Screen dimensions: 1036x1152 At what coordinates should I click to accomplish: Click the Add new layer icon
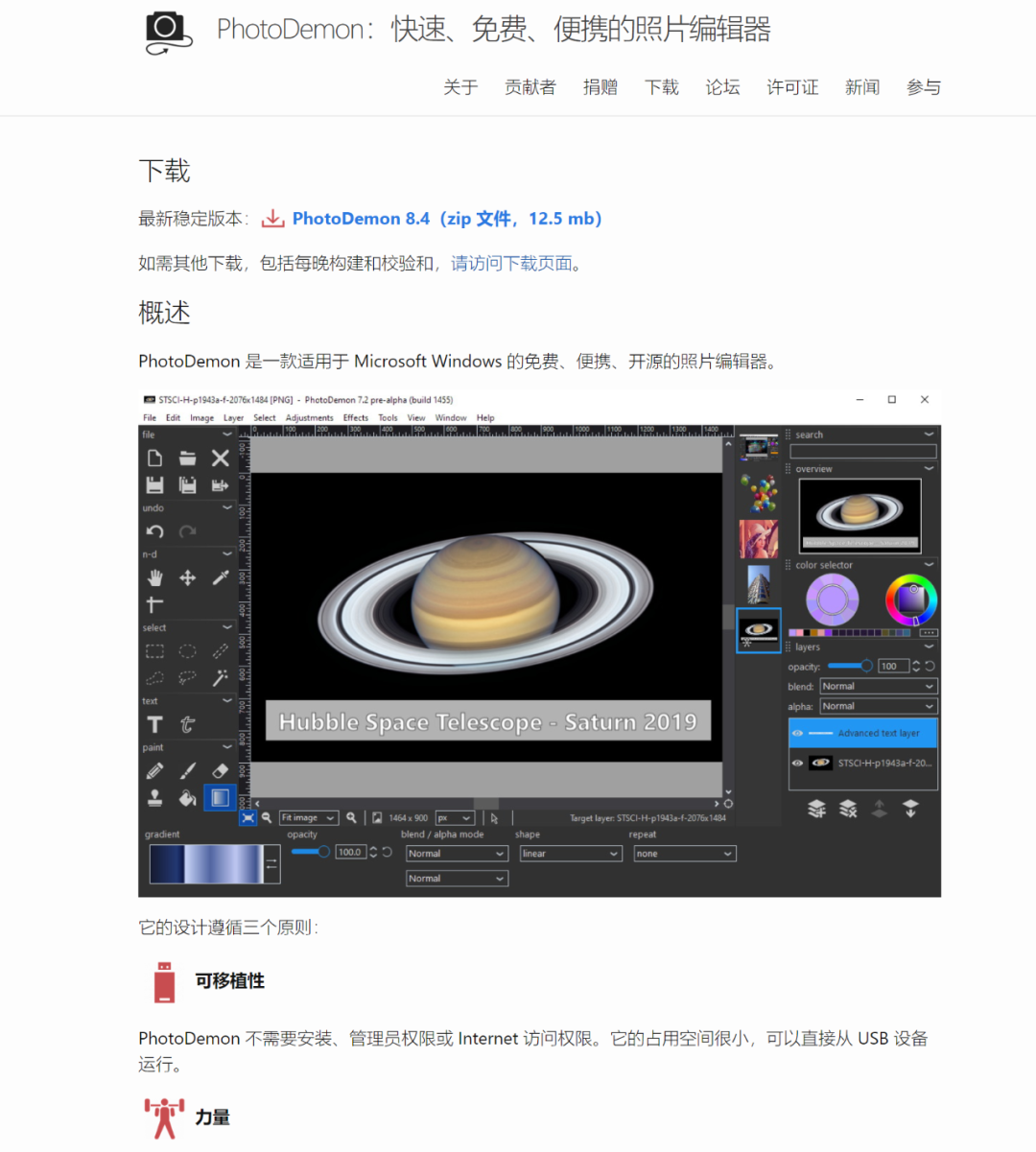pos(816,809)
